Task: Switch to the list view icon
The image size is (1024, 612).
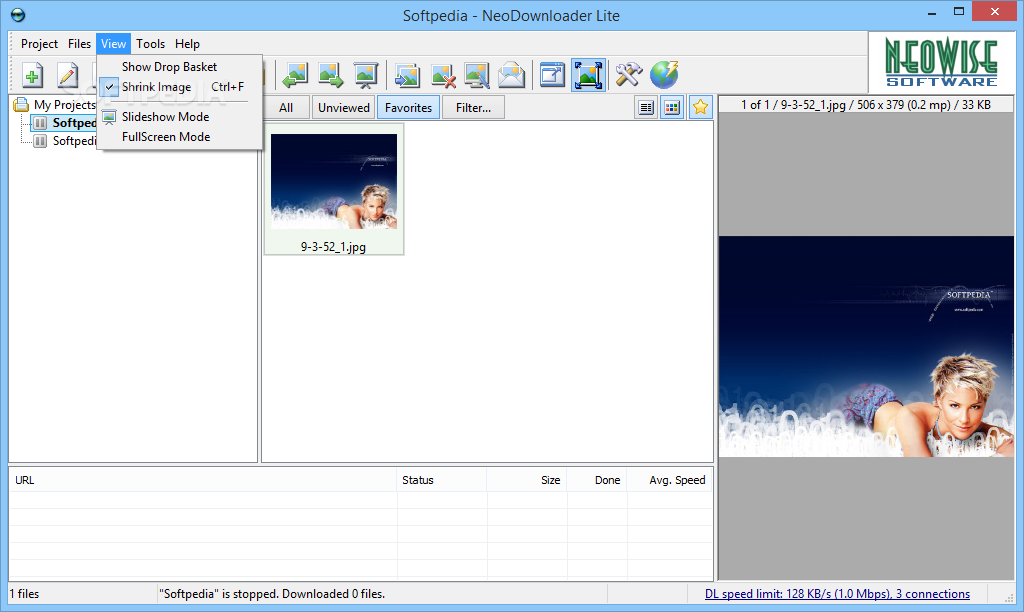Action: coord(646,108)
